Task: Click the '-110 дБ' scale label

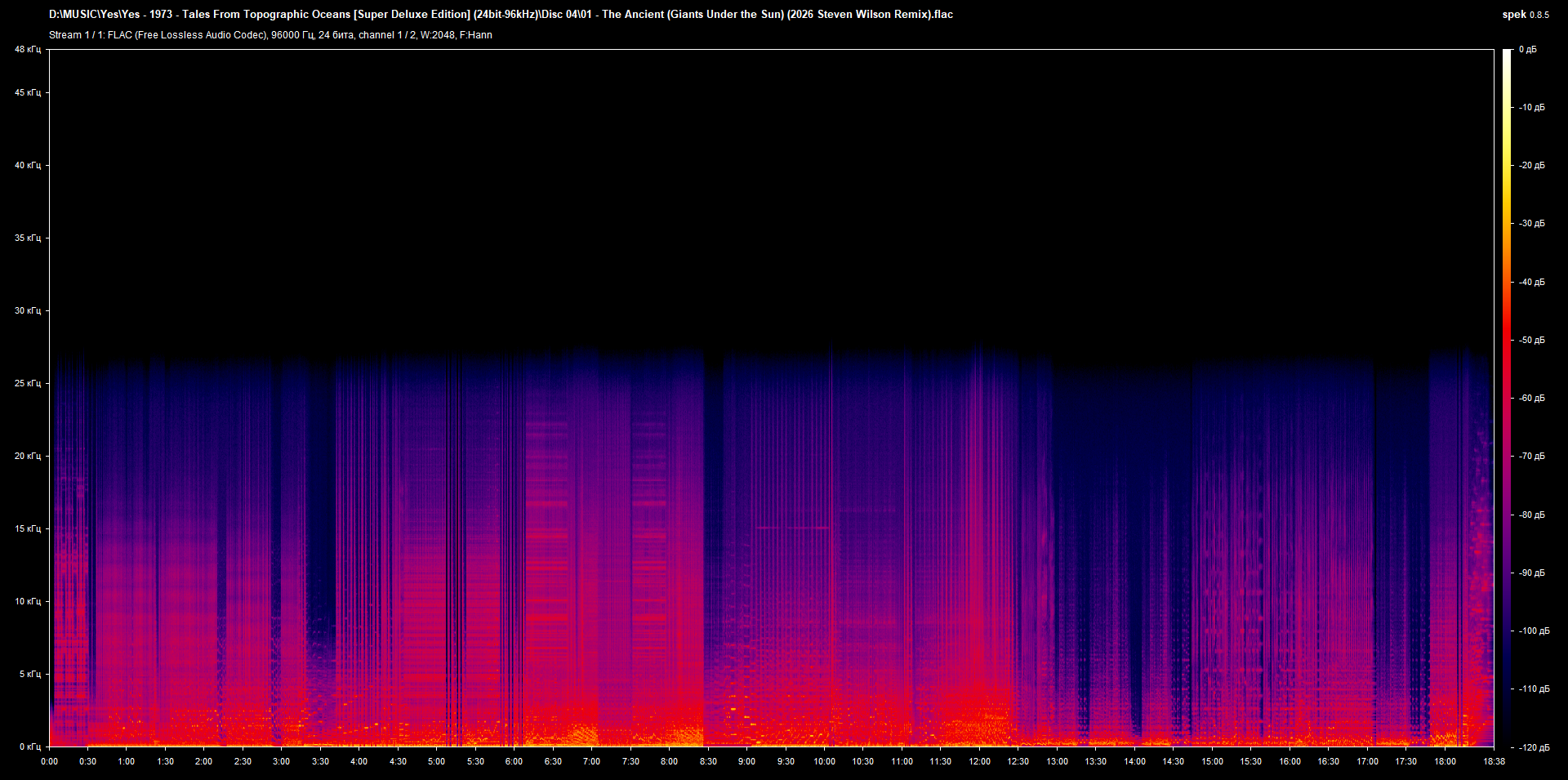Action: click(x=1535, y=689)
